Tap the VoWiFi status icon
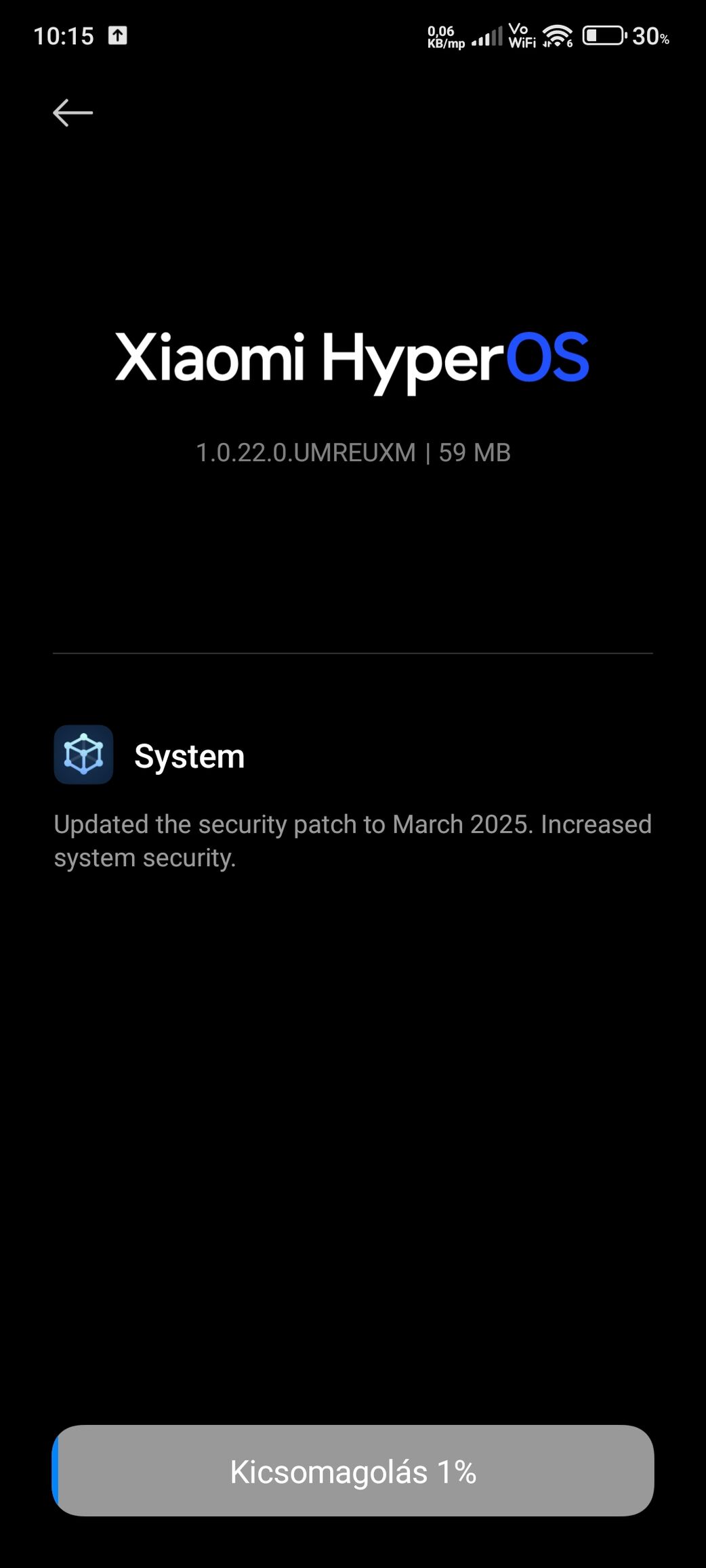This screenshot has height=1568, width=706. click(x=522, y=36)
